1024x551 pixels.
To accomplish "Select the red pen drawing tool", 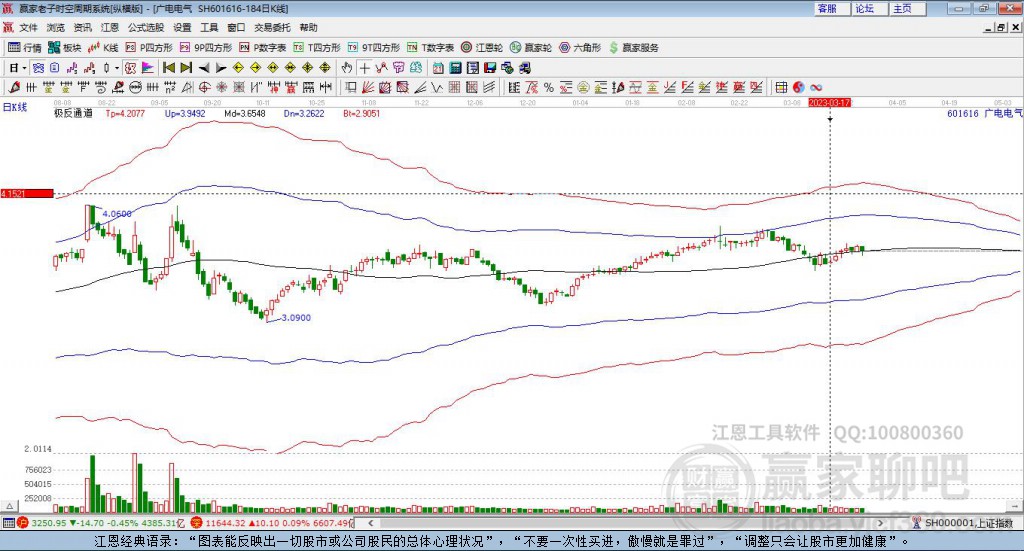I will (x=14, y=87).
